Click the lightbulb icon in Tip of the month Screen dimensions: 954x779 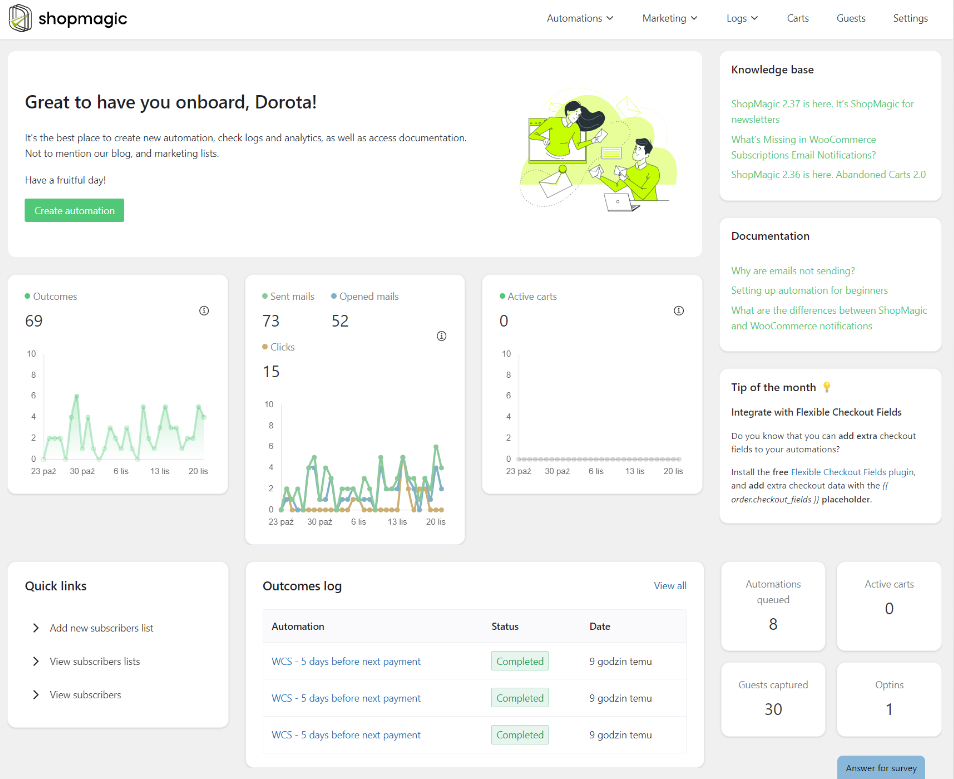(x=826, y=387)
